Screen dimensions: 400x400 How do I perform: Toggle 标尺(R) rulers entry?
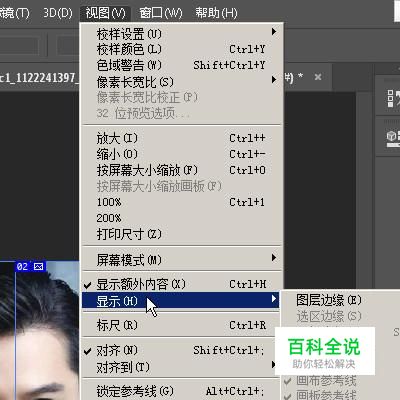click(182, 325)
